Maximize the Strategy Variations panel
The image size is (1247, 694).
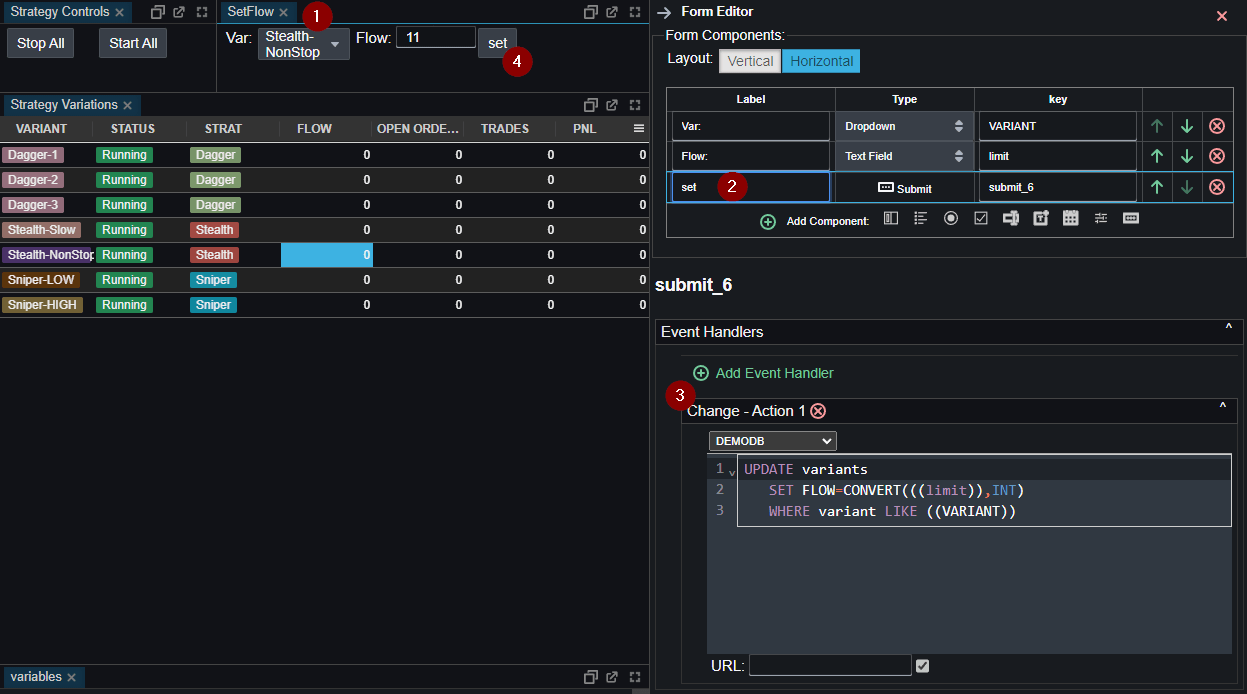click(634, 105)
